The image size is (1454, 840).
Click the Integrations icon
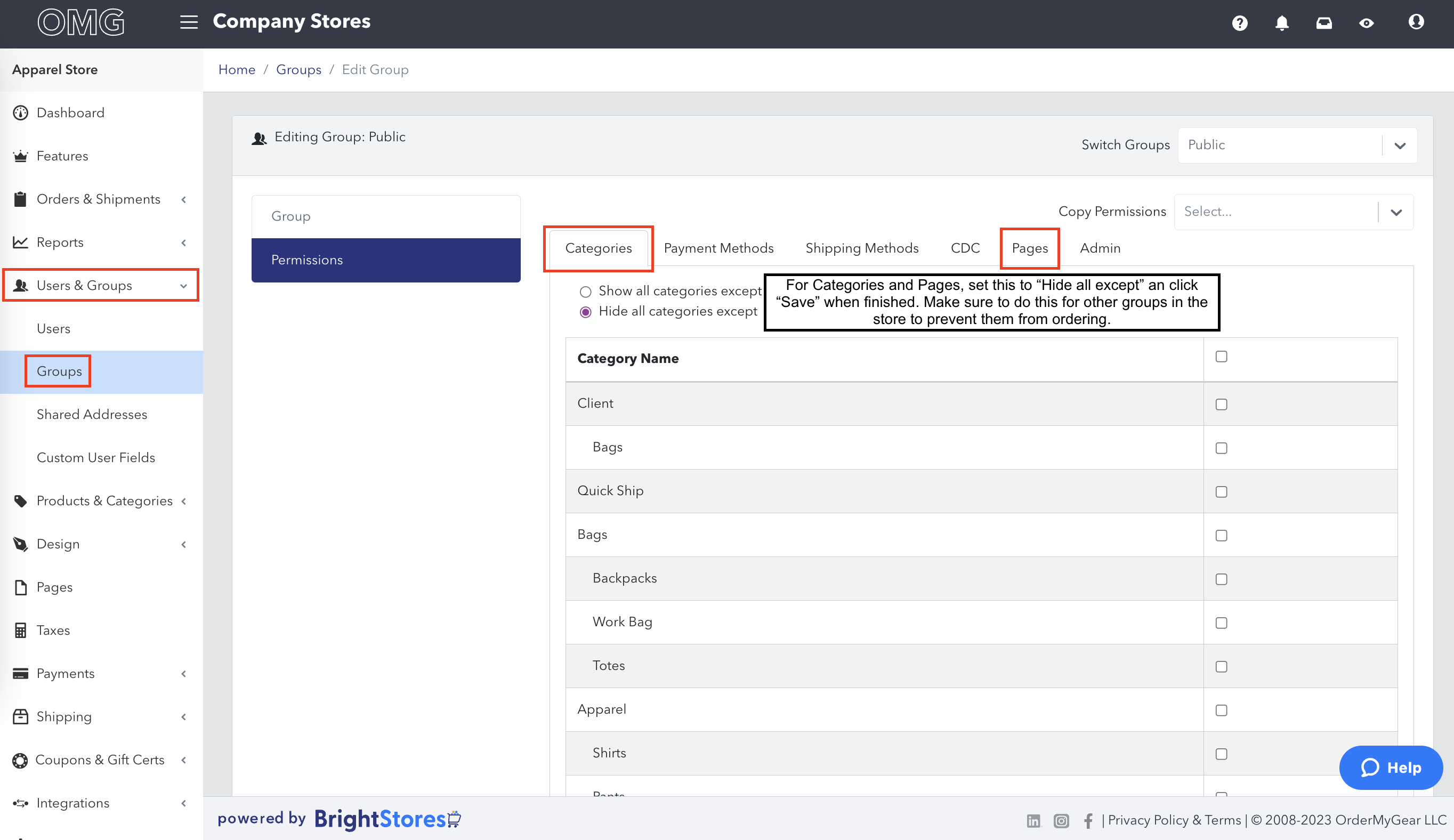(20, 803)
